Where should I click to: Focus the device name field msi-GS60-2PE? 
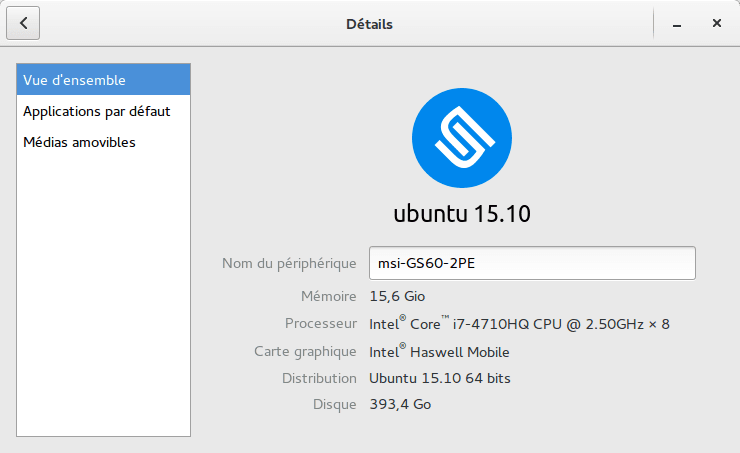click(x=532, y=263)
